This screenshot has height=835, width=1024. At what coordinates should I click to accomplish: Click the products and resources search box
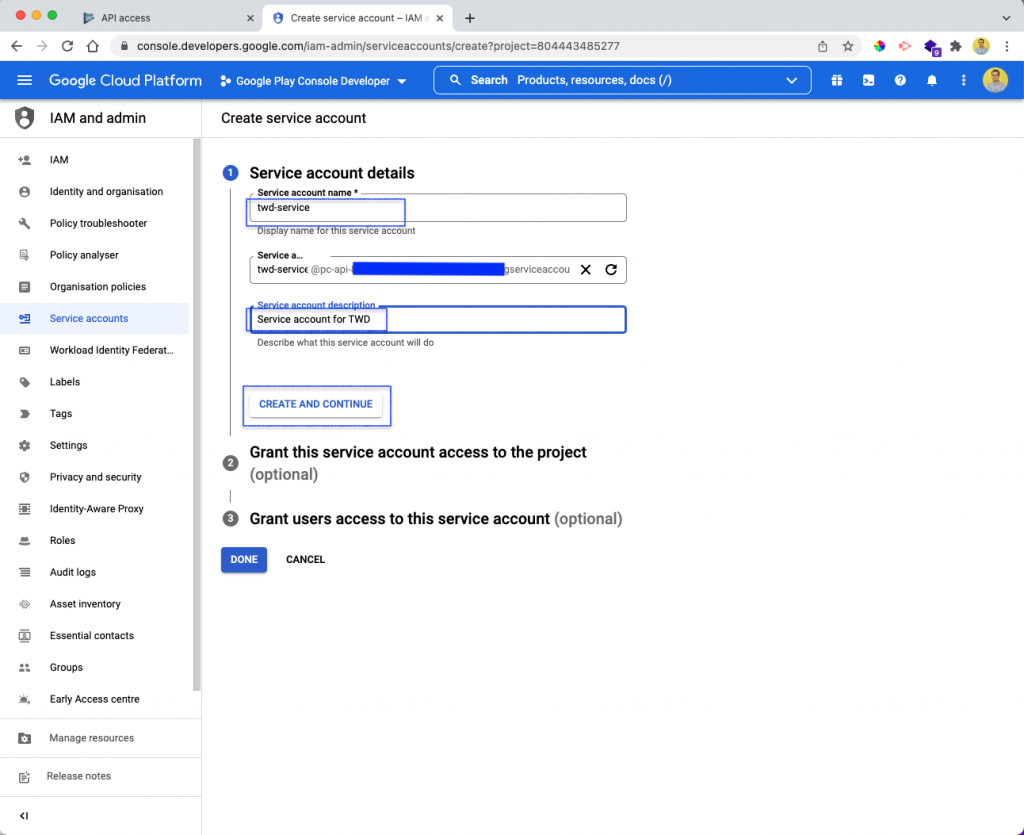point(622,80)
